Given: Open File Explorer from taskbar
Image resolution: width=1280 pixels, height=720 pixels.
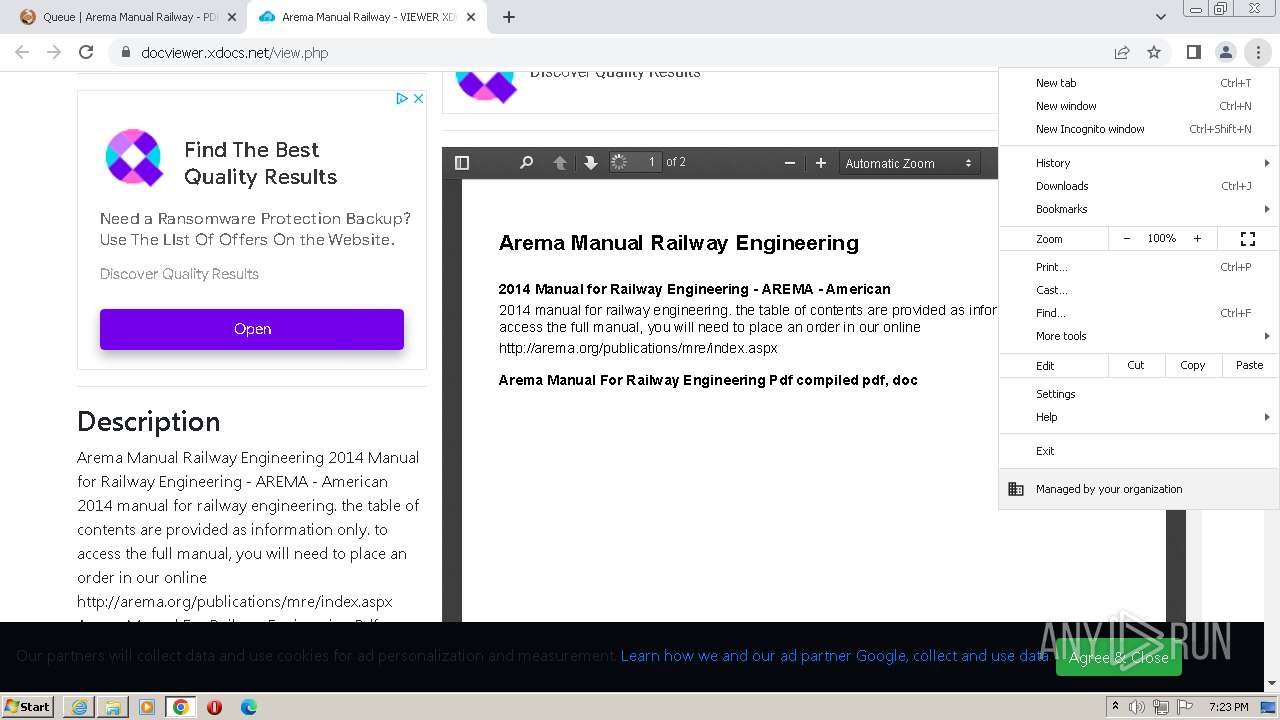Looking at the screenshot, I should click(113, 707).
